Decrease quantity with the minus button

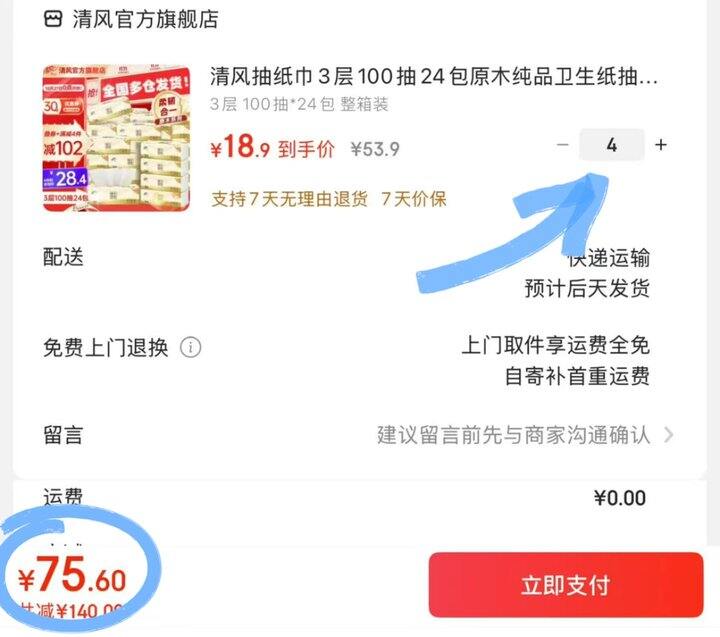point(562,145)
